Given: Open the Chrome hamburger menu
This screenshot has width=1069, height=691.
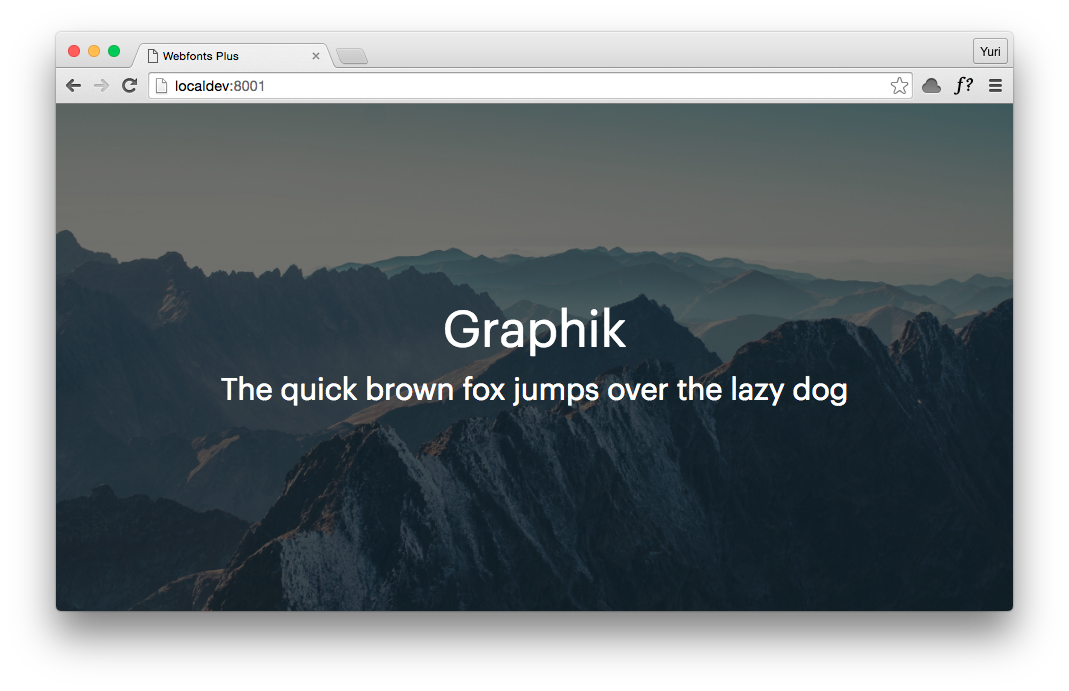Looking at the screenshot, I should point(995,86).
